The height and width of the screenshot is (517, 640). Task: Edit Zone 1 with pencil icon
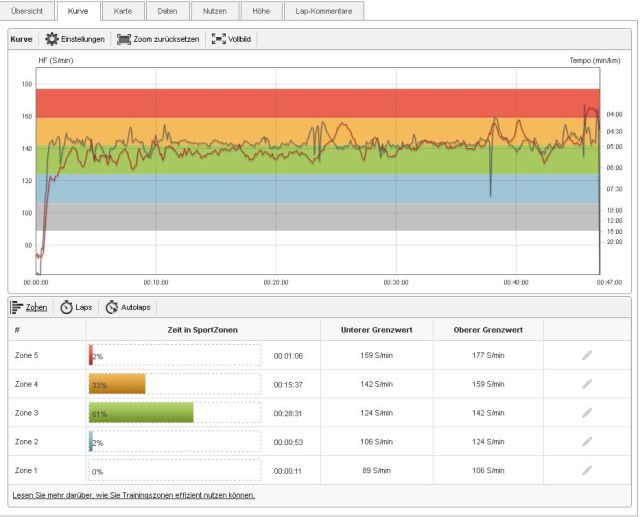pos(587,470)
